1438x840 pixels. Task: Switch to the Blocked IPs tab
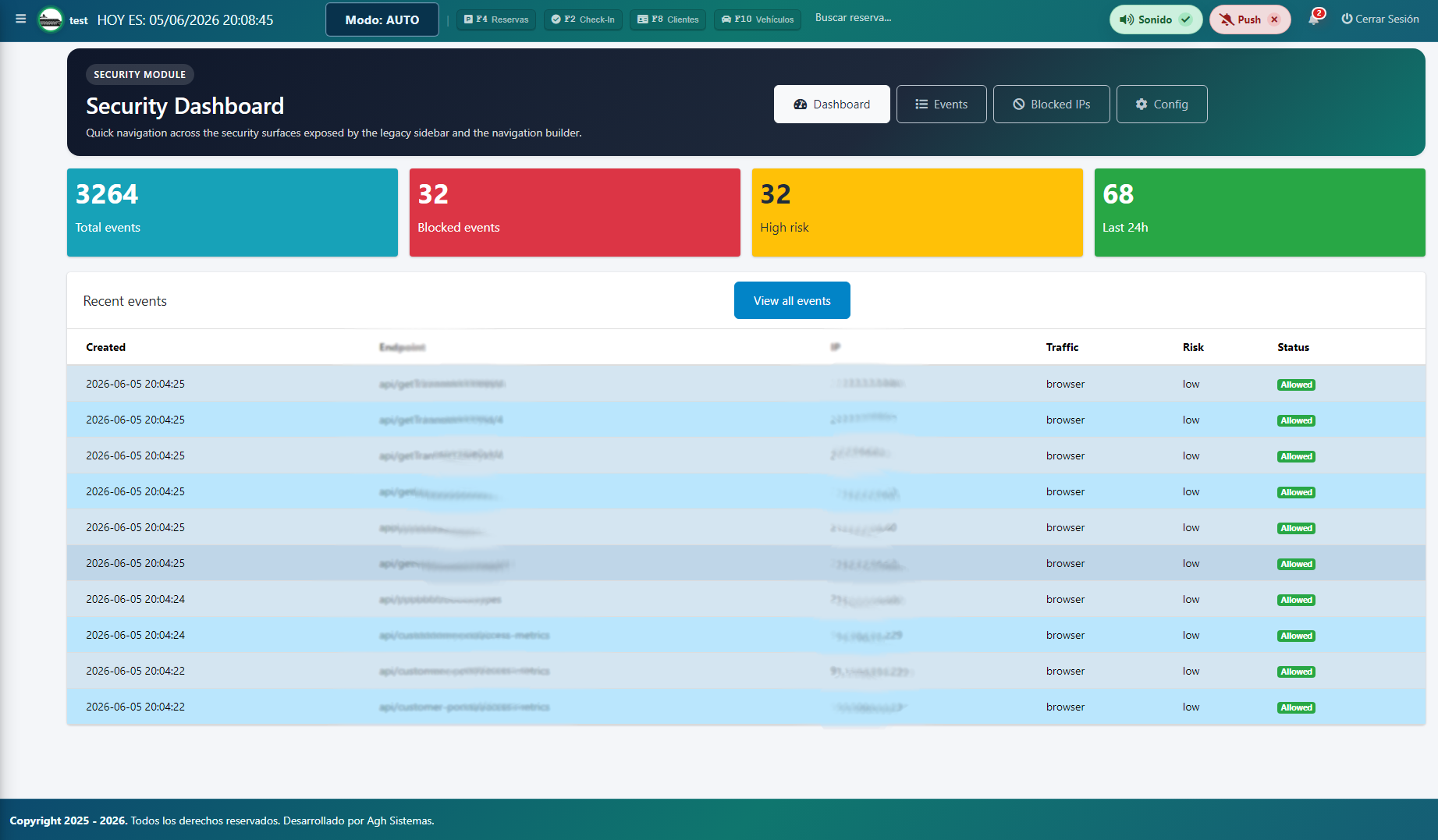pyautogui.click(x=1052, y=104)
